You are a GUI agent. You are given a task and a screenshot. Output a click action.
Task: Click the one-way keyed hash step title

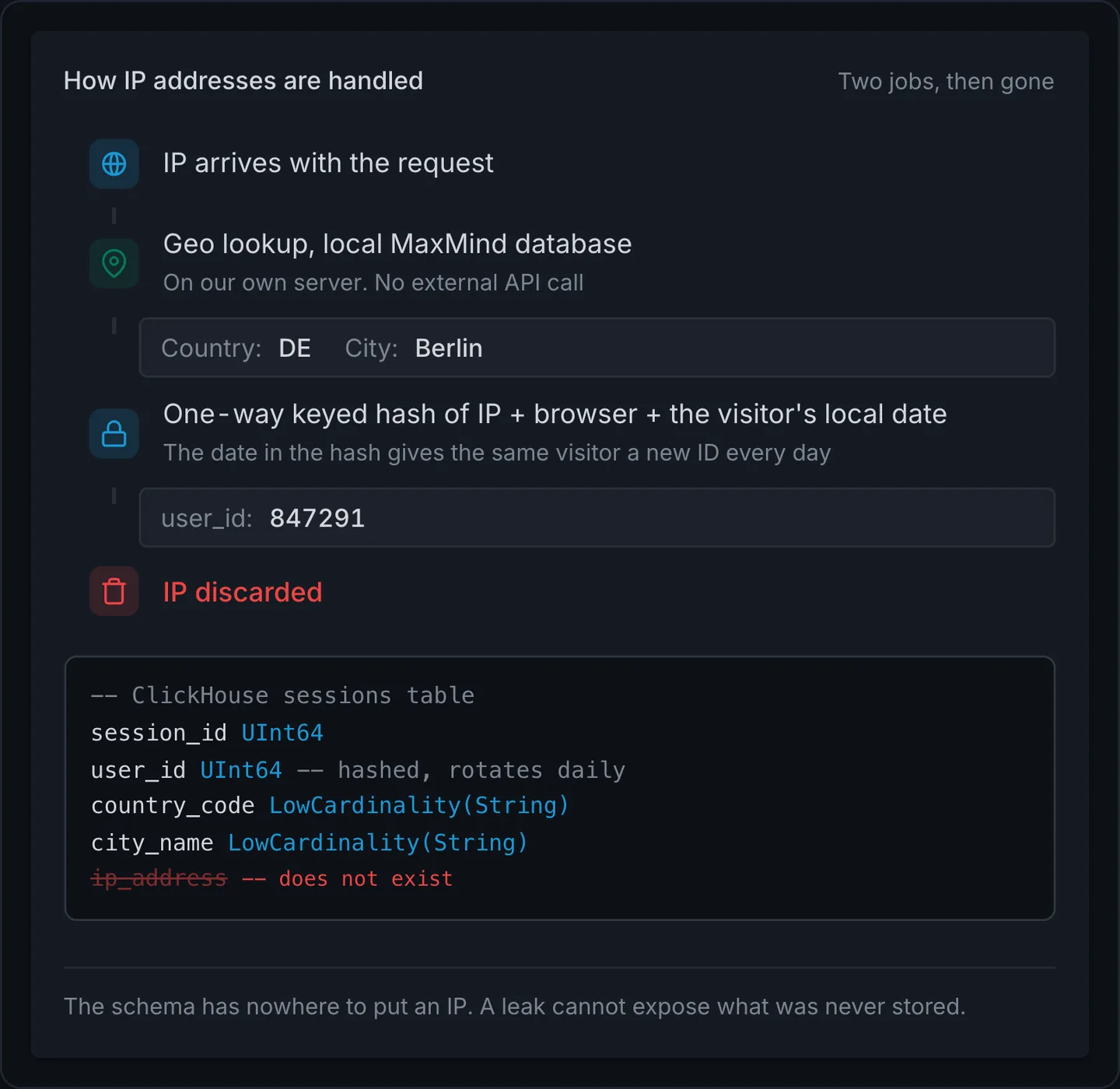click(x=555, y=415)
